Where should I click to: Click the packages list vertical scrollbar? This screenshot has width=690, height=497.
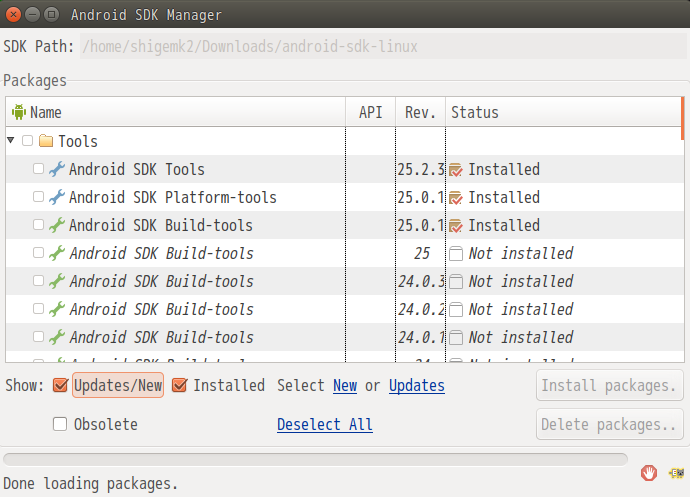683,119
